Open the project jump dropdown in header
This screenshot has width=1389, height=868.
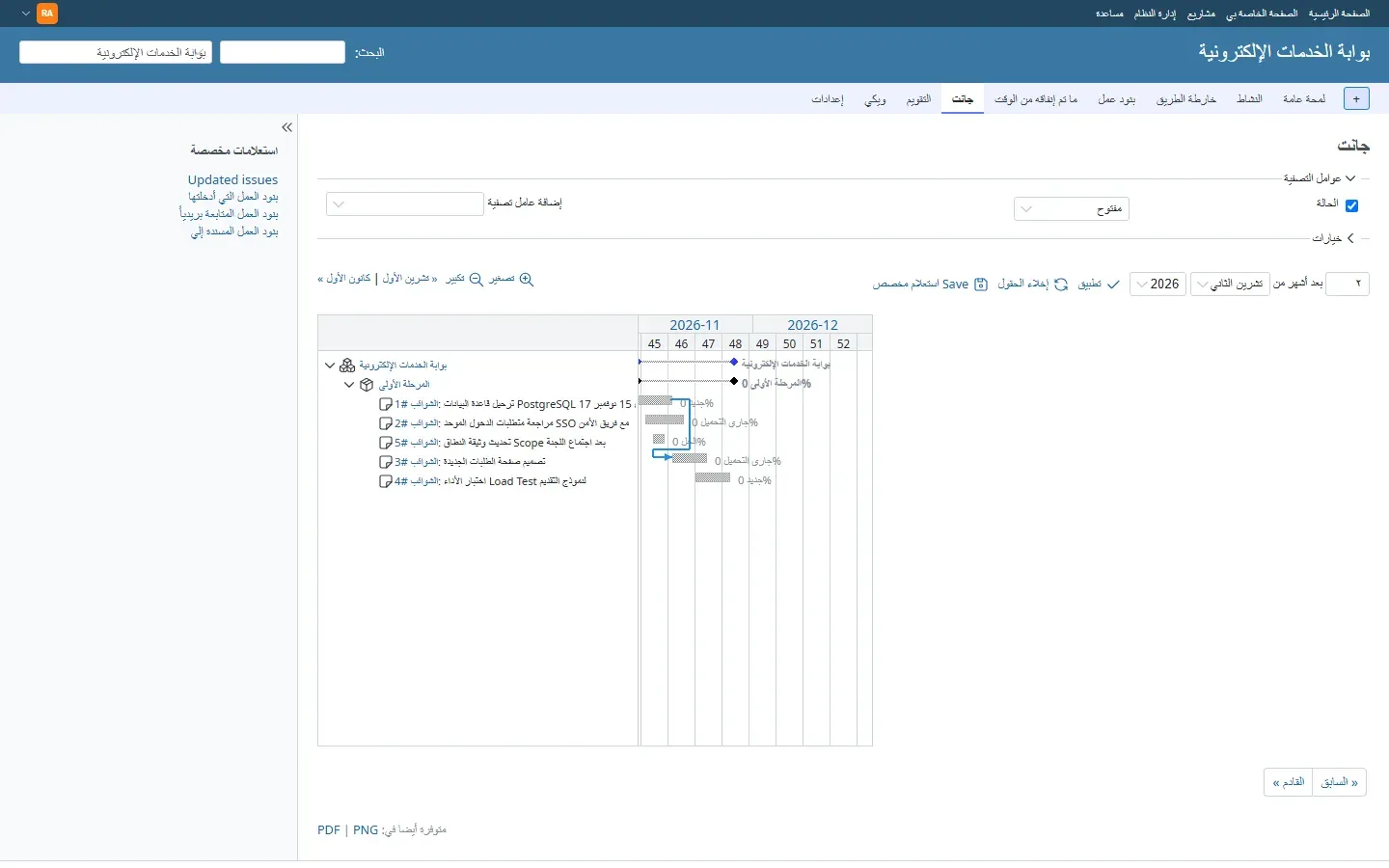[x=116, y=52]
